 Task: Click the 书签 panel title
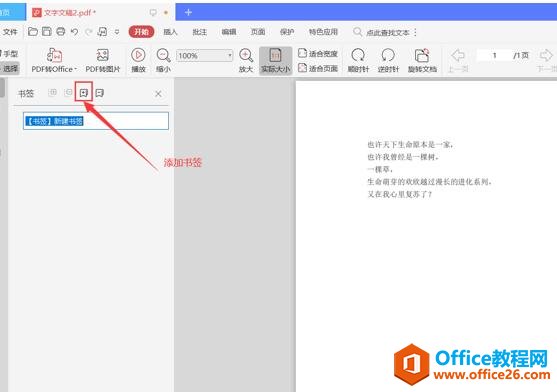click(x=26, y=94)
